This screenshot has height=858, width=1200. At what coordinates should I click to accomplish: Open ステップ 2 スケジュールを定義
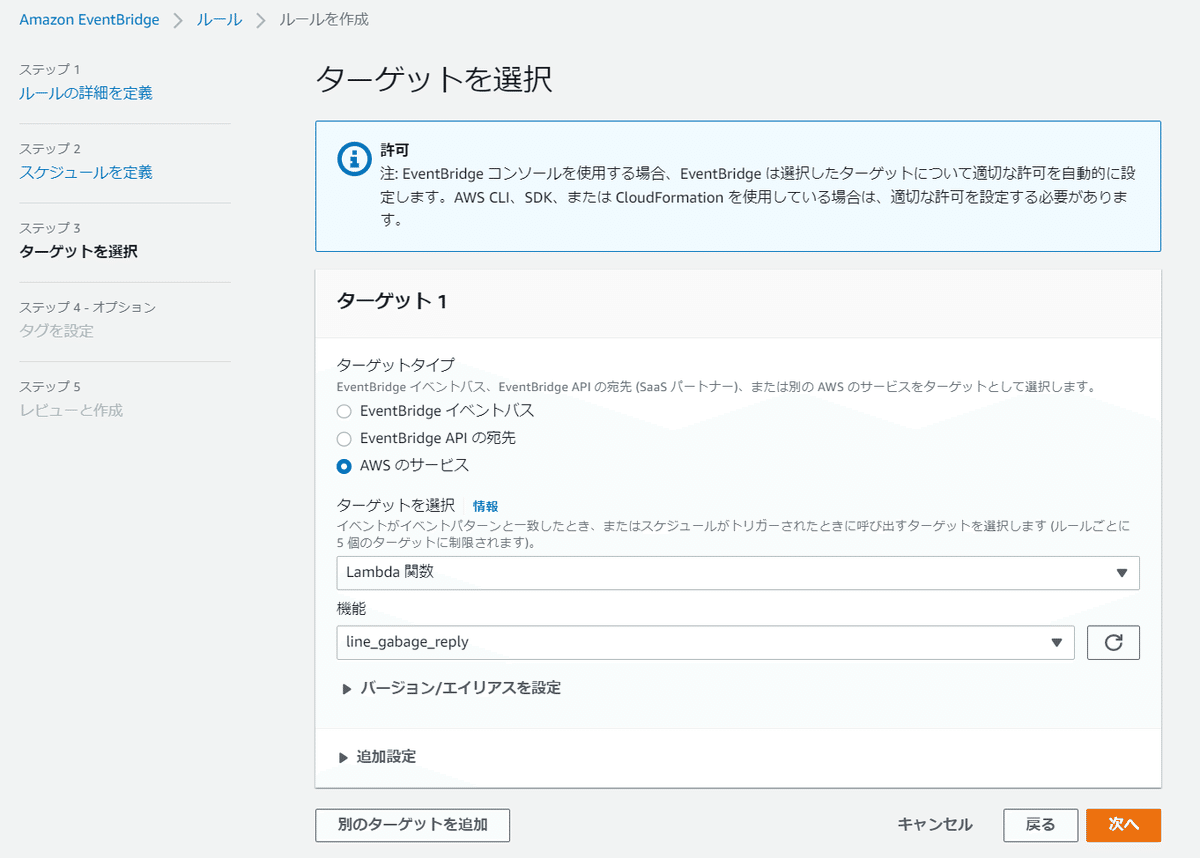pyautogui.click(x=82, y=172)
